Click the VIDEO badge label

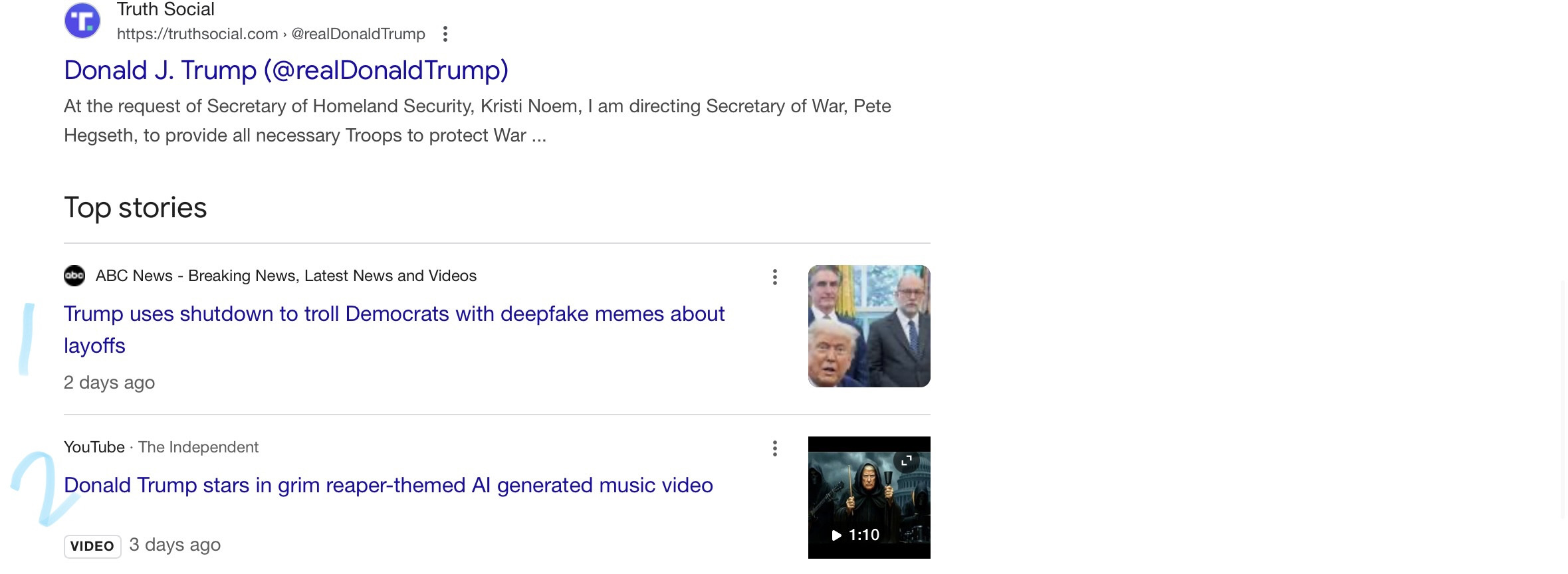(x=92, y=546)
